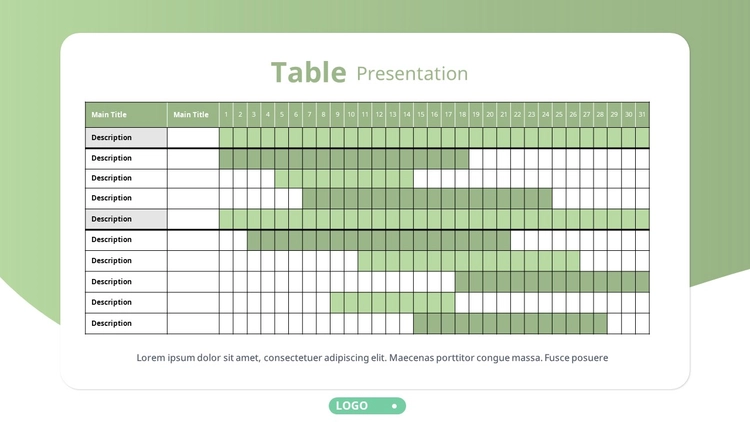Click the second gray-shaded Description cell
The image size is (750, 422).
pyautogui.click(x=126, y=219)
